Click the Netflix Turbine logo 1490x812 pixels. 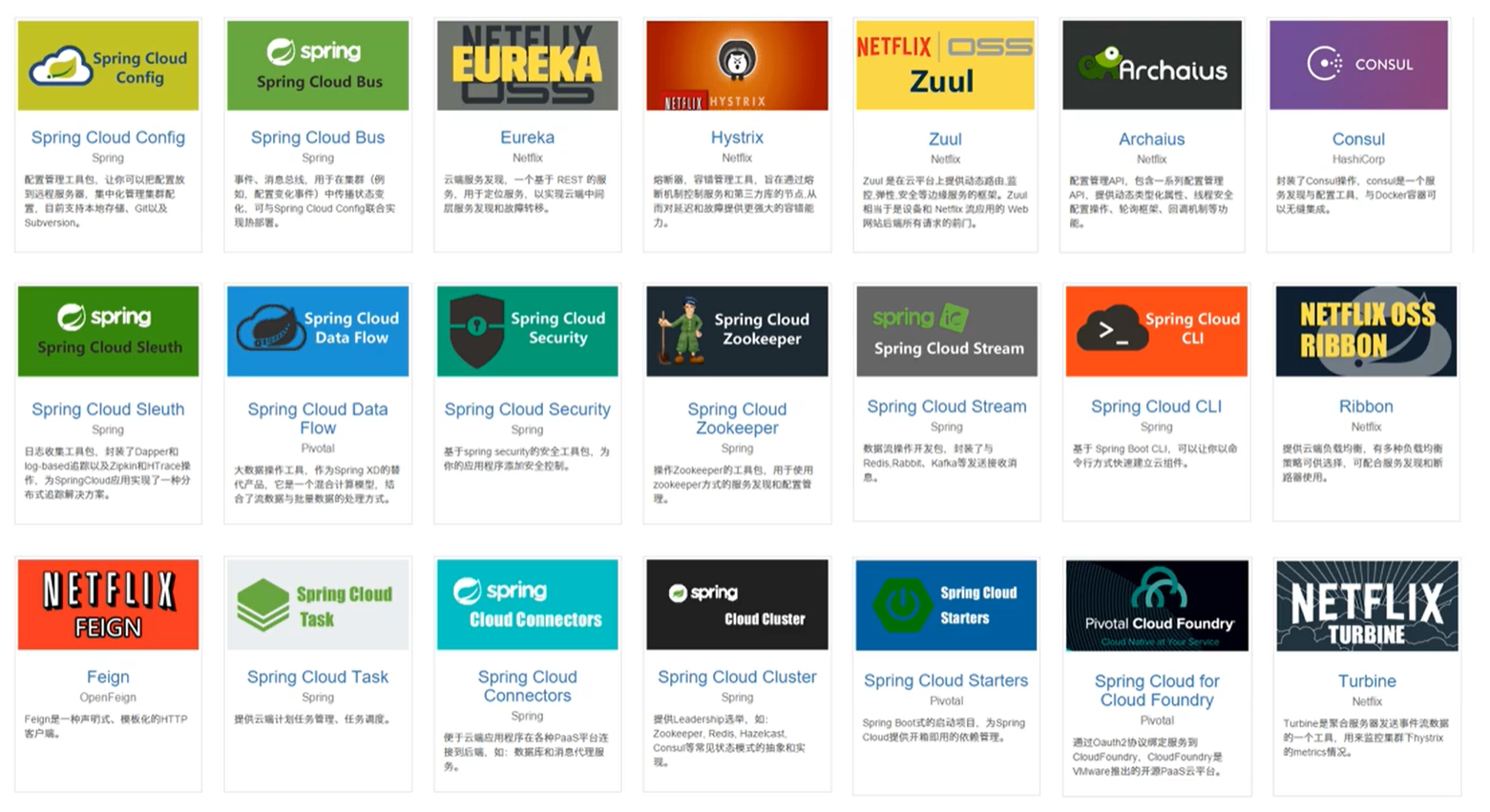click(x=1367, y=606)
